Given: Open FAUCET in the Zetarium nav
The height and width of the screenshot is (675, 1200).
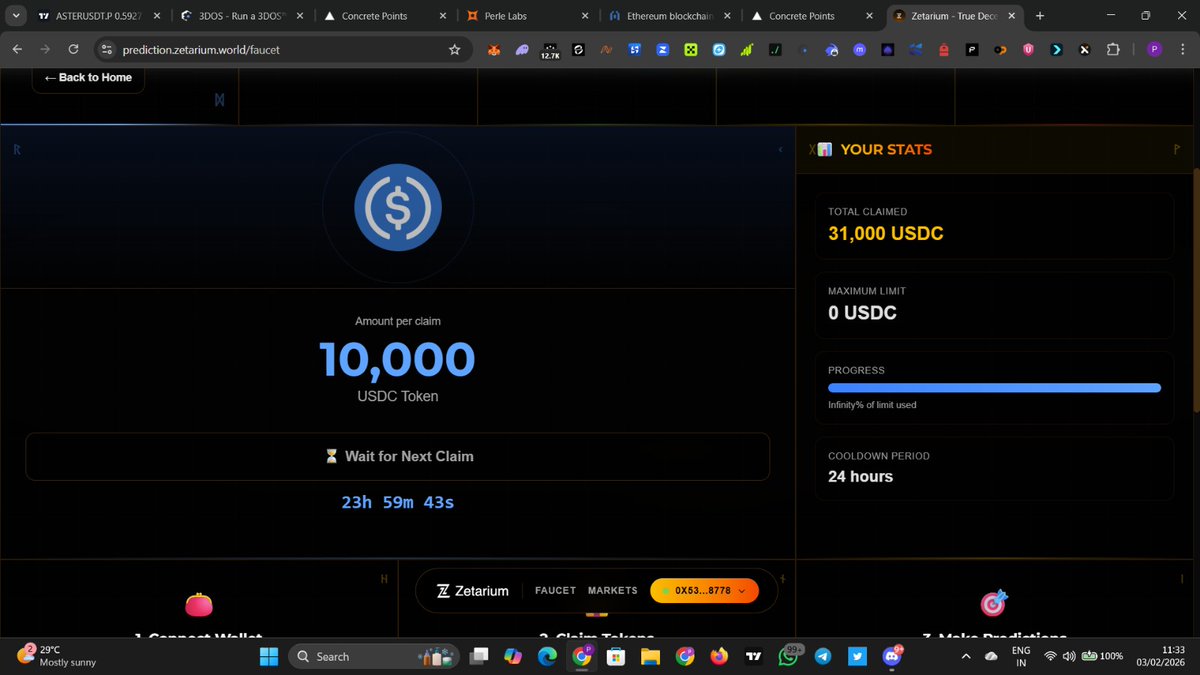Looking at the screenshot, I should coord(555,590).
